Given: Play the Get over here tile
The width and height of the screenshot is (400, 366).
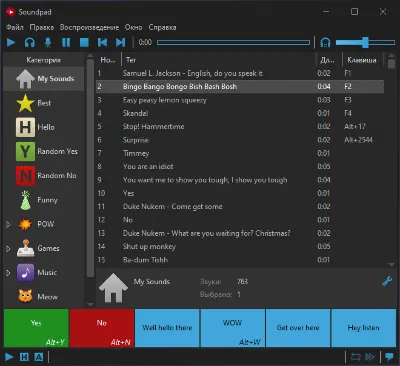Looking at the screenshot, I should (x=298, y=328).
